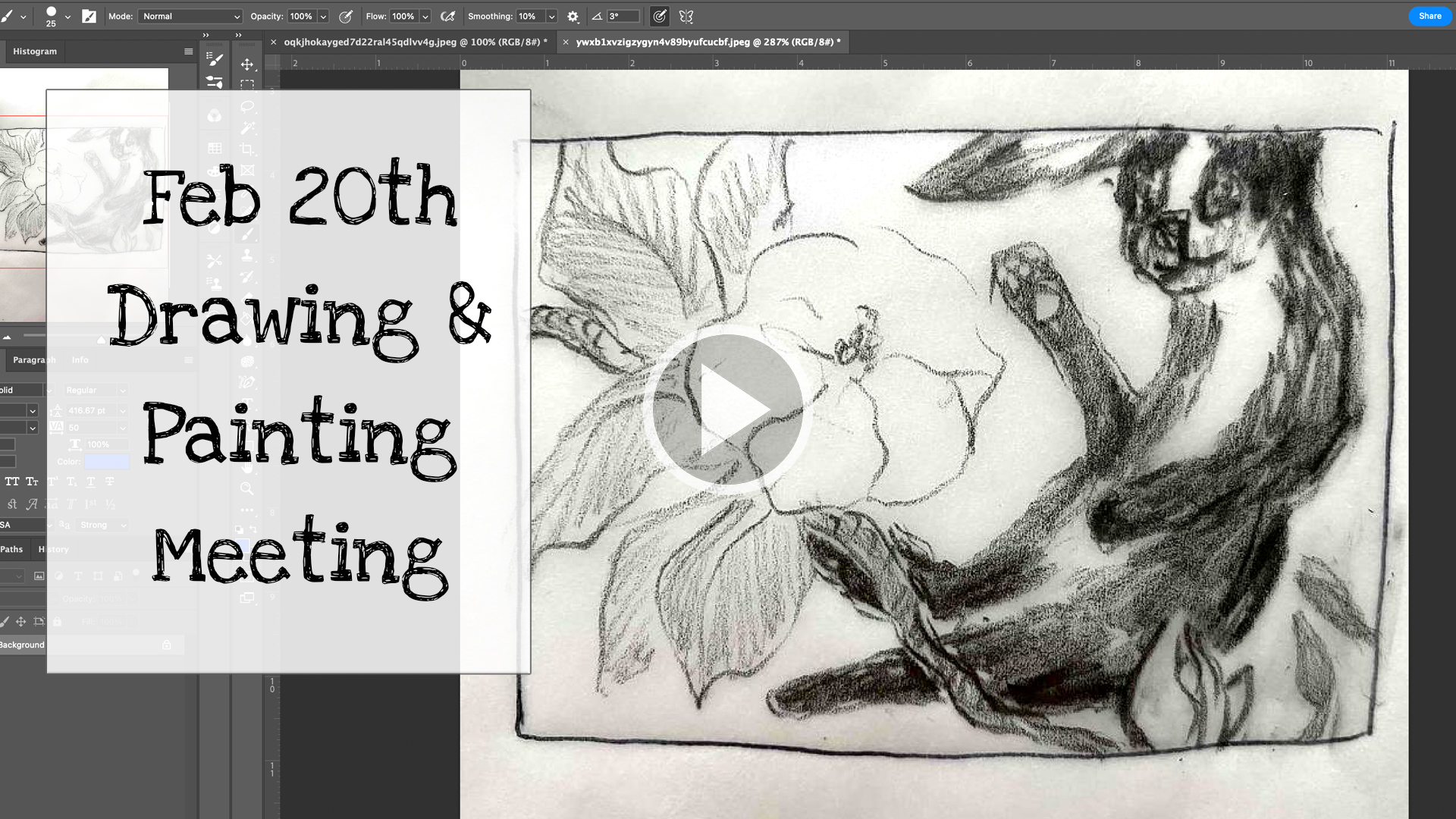This screenshot has width=1456, height=819.
Task: Select the Magic Wand tool
Action: pyautogui.click(x=247, y=127)
